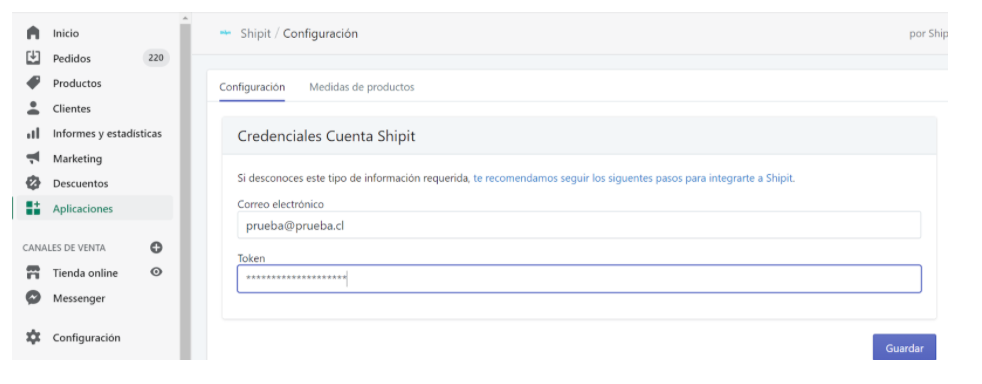Open Informes y estadísticas

click(x=107, y=133)
